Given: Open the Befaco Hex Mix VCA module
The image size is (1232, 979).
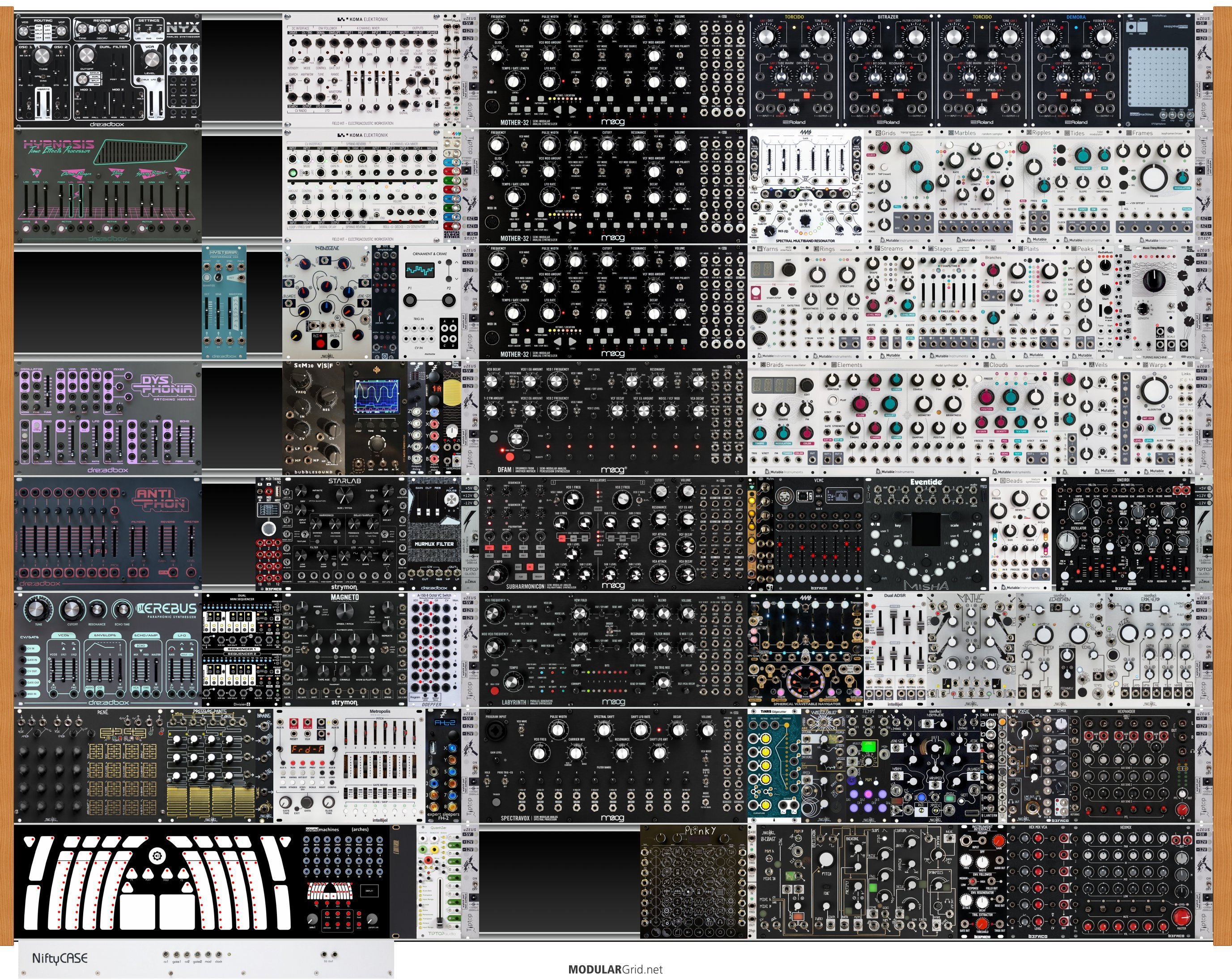Looking at the screenshot, I should pyautogui.click(x=1038, y=882).
